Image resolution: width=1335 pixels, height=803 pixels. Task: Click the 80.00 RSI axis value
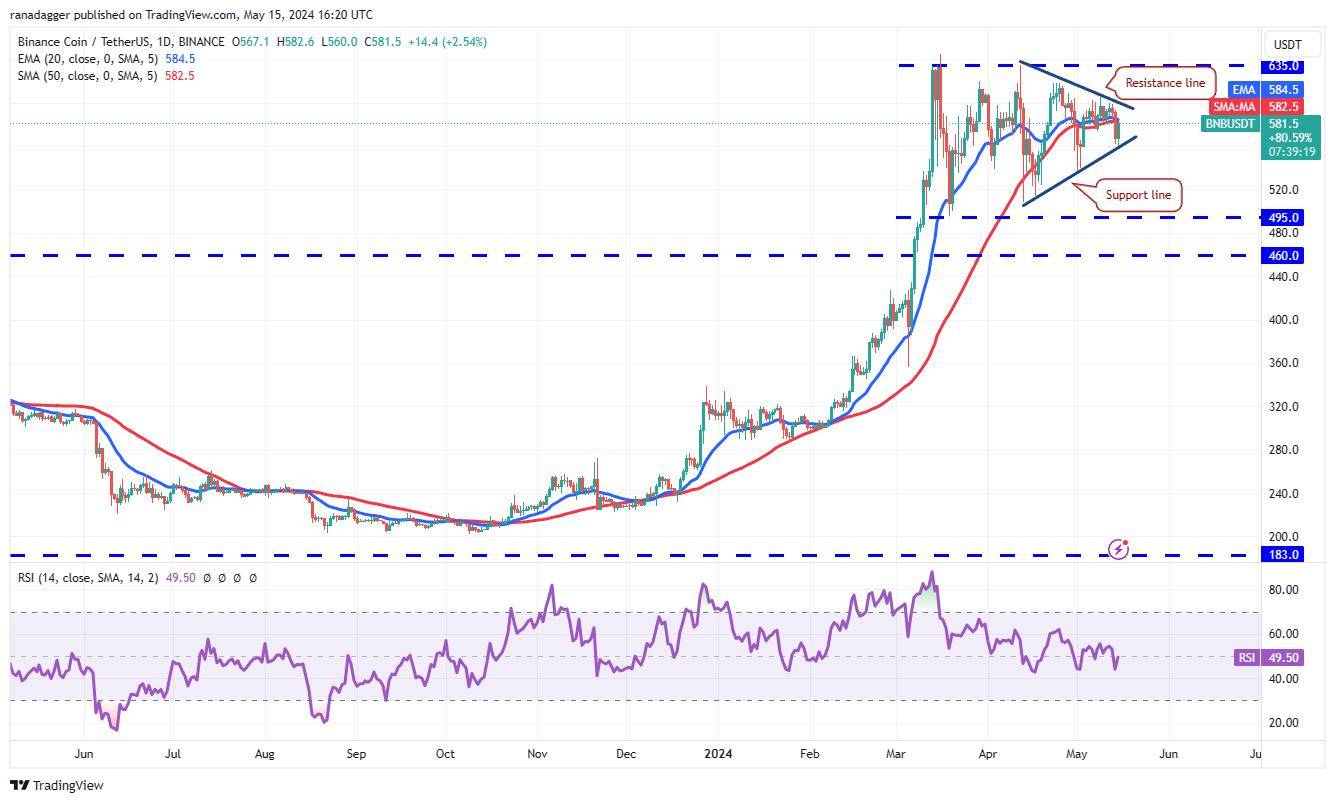[1283, 590]
